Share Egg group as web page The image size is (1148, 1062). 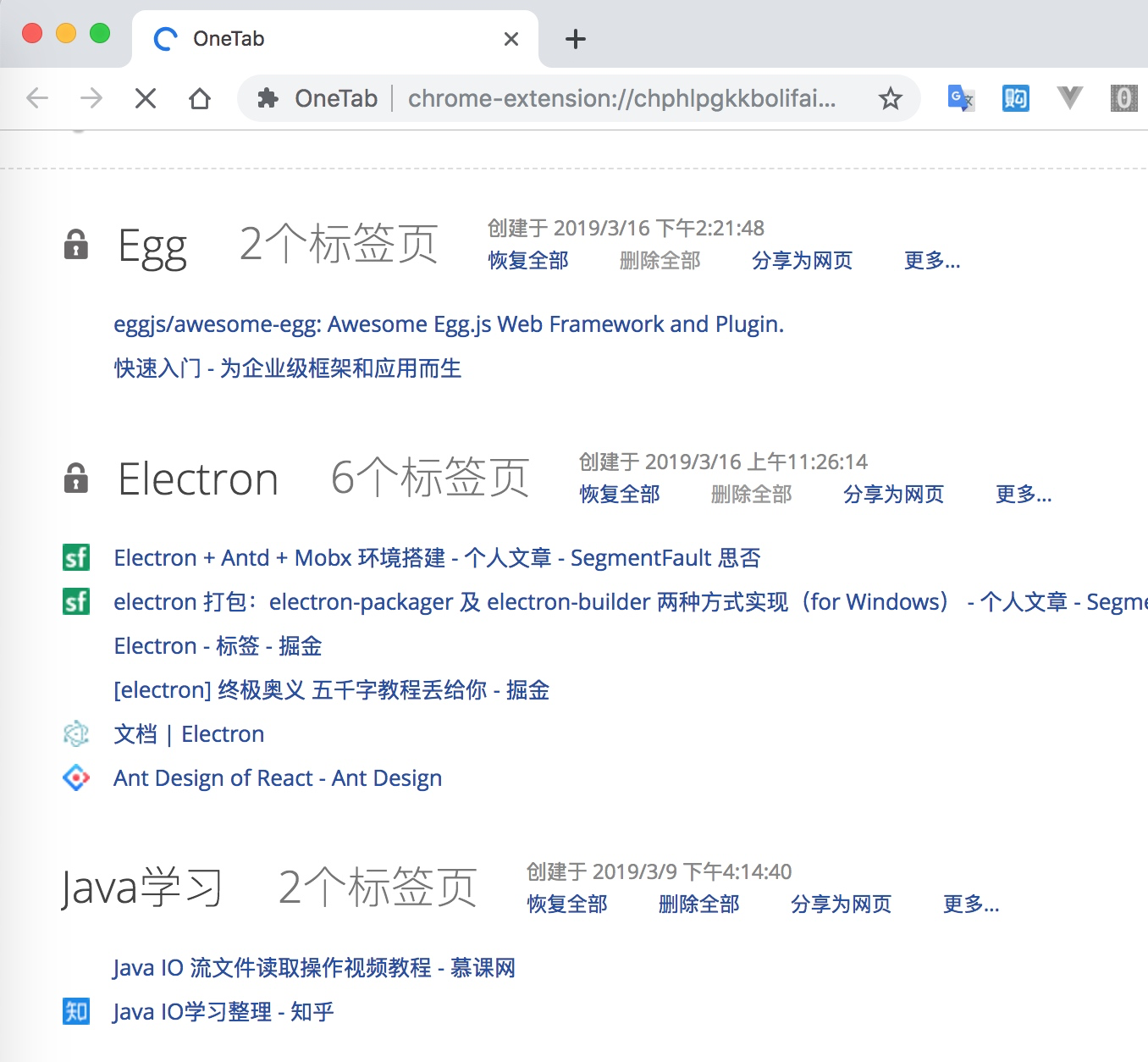pyautogui.click(x=803, y=260)
